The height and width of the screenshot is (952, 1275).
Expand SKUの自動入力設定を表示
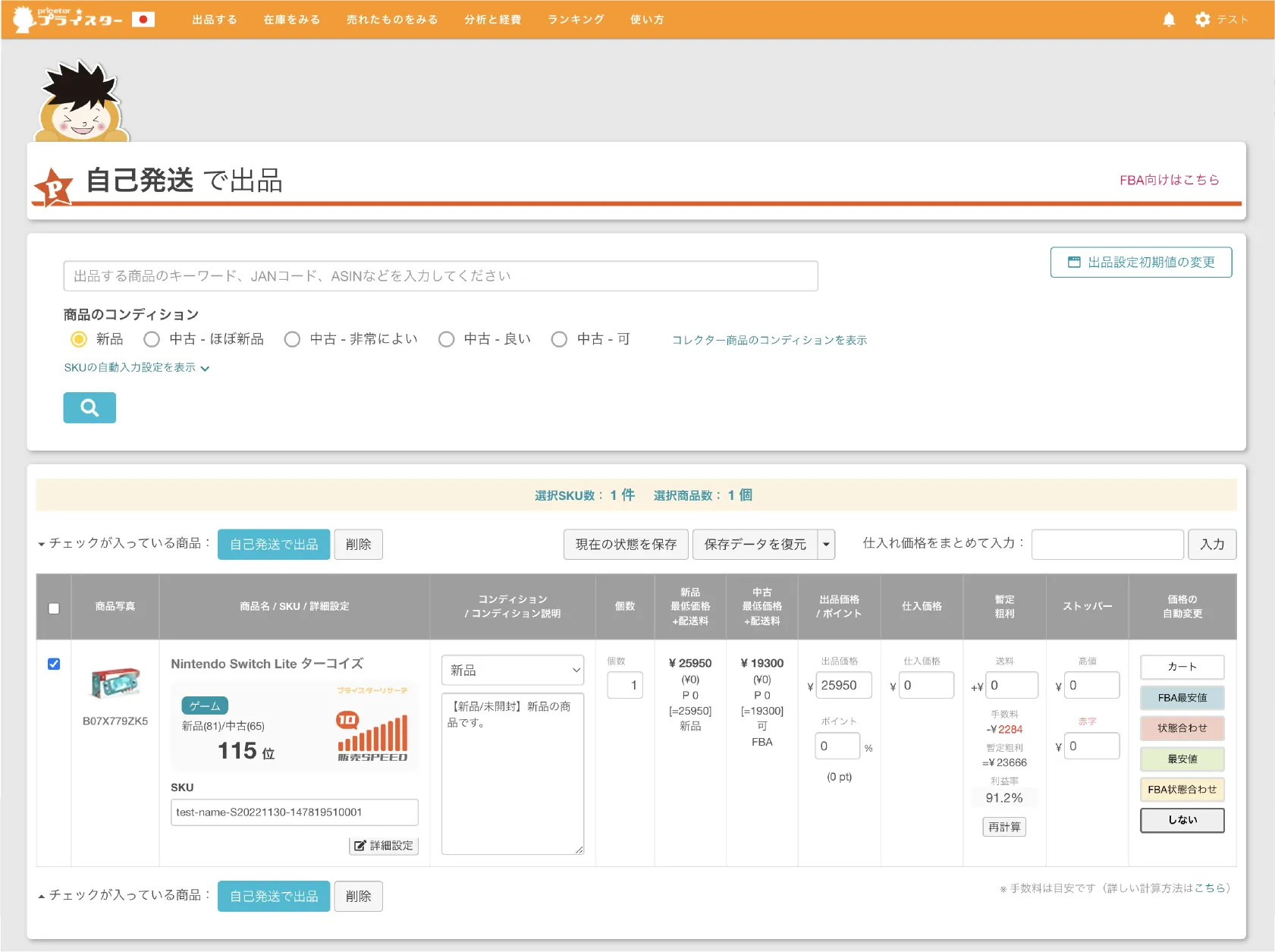click(x=137, y=367)
